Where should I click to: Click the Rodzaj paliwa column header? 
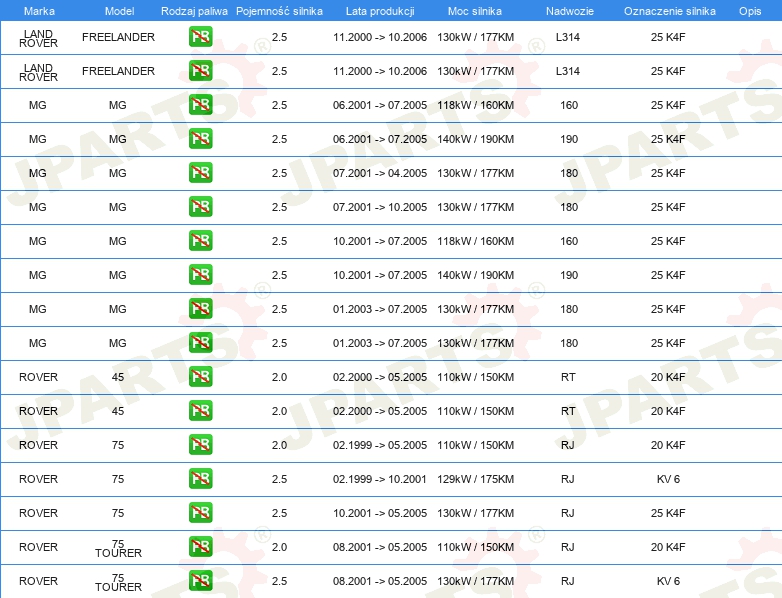click(x=194, y=11)
